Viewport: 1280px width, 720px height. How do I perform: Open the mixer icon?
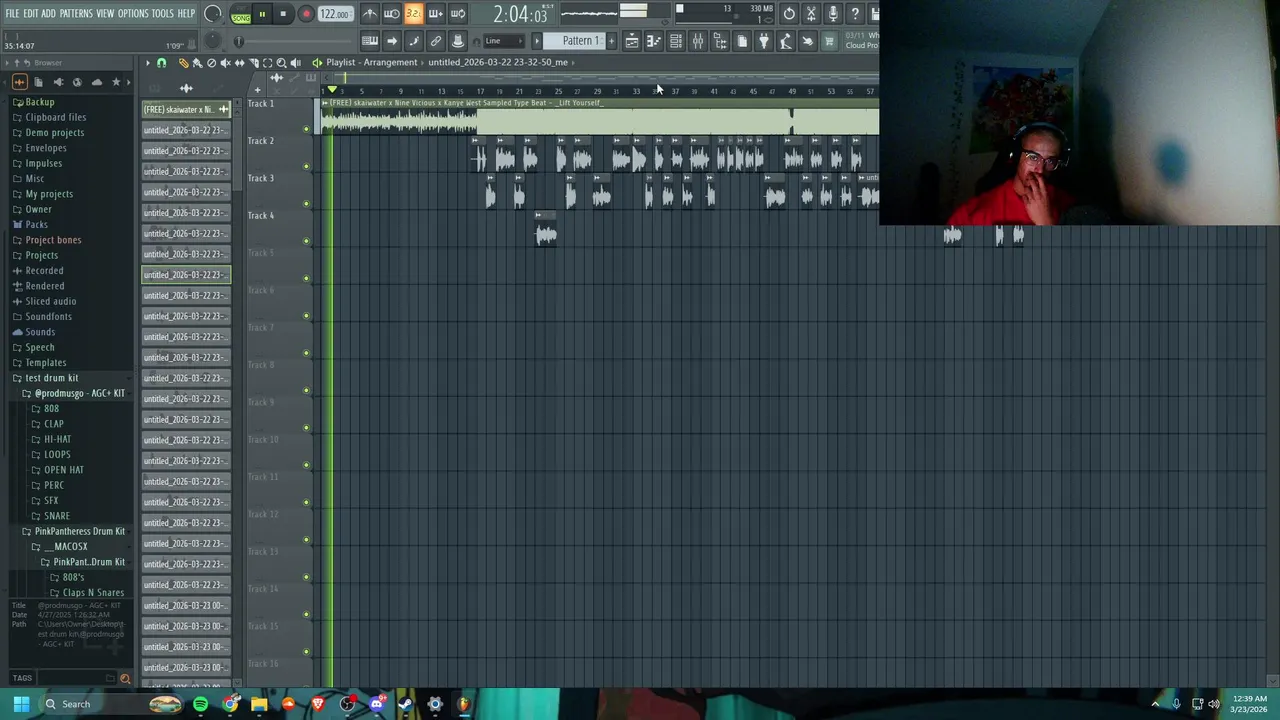pos(698,41)
